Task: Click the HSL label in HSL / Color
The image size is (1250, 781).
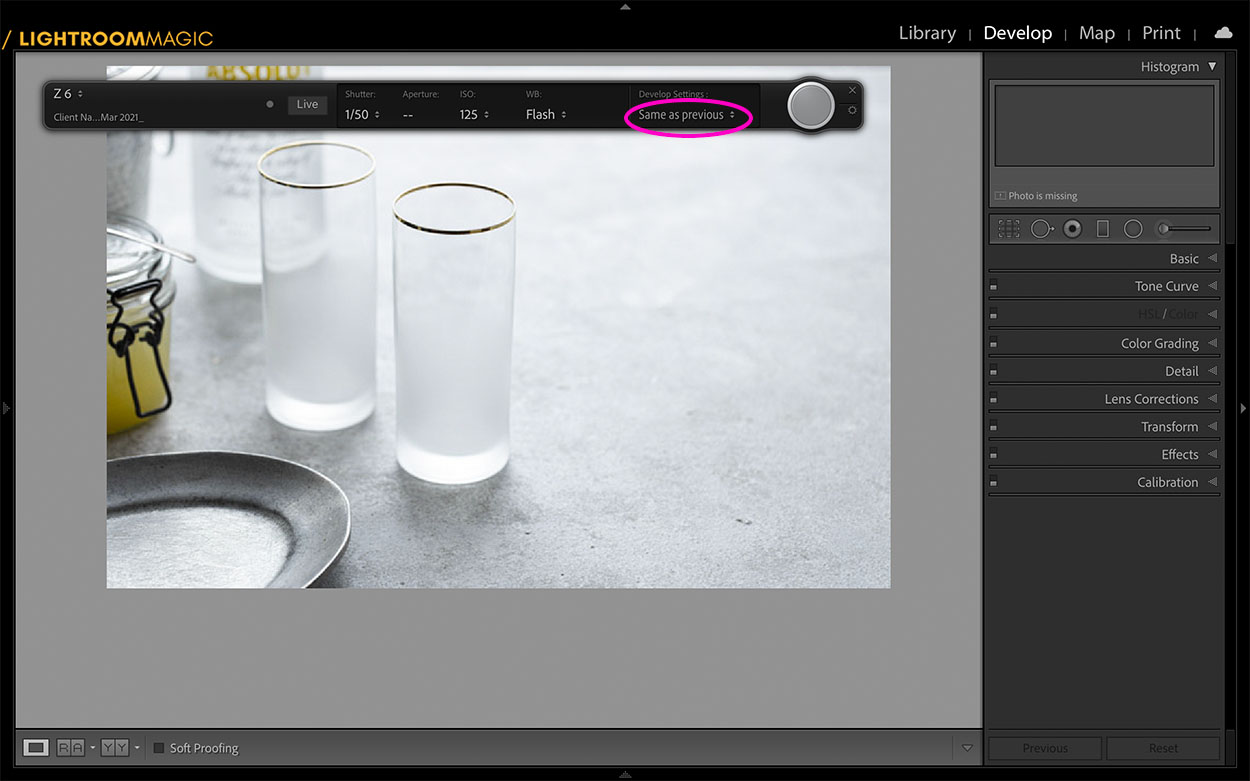Action: click(x=1149, y=314)
